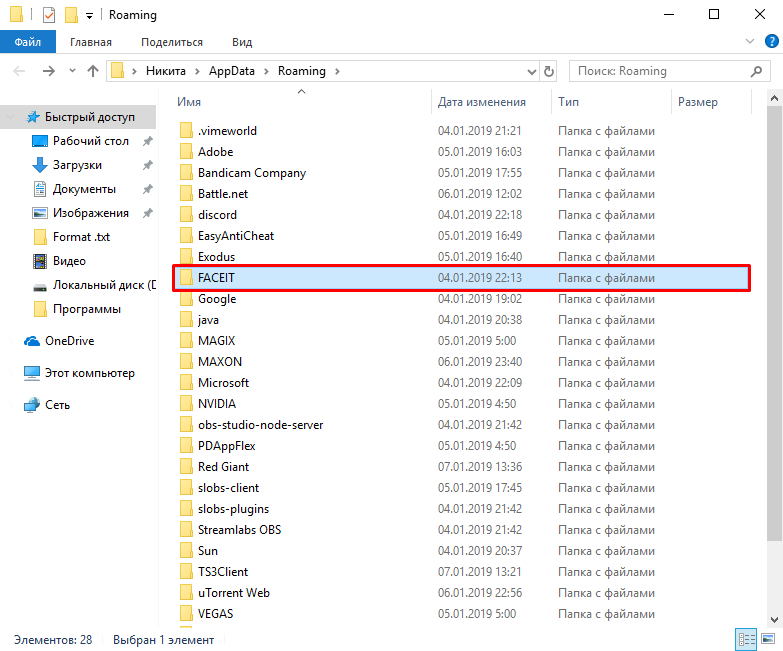The width and height of the screenshot is (783, 651).
Task: Sort by the Имя column header
Action: coord(189,102)
